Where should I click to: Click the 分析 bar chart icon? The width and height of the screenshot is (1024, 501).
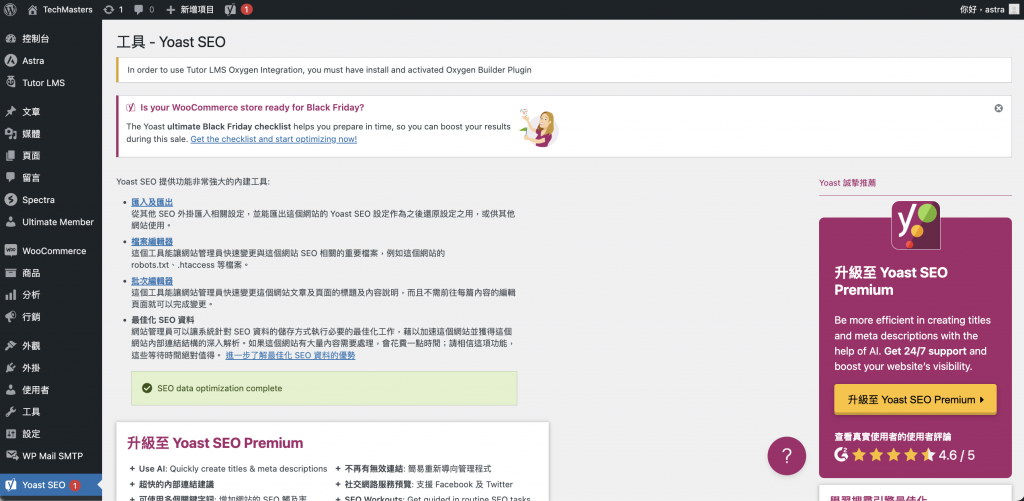tap(10, 295)
